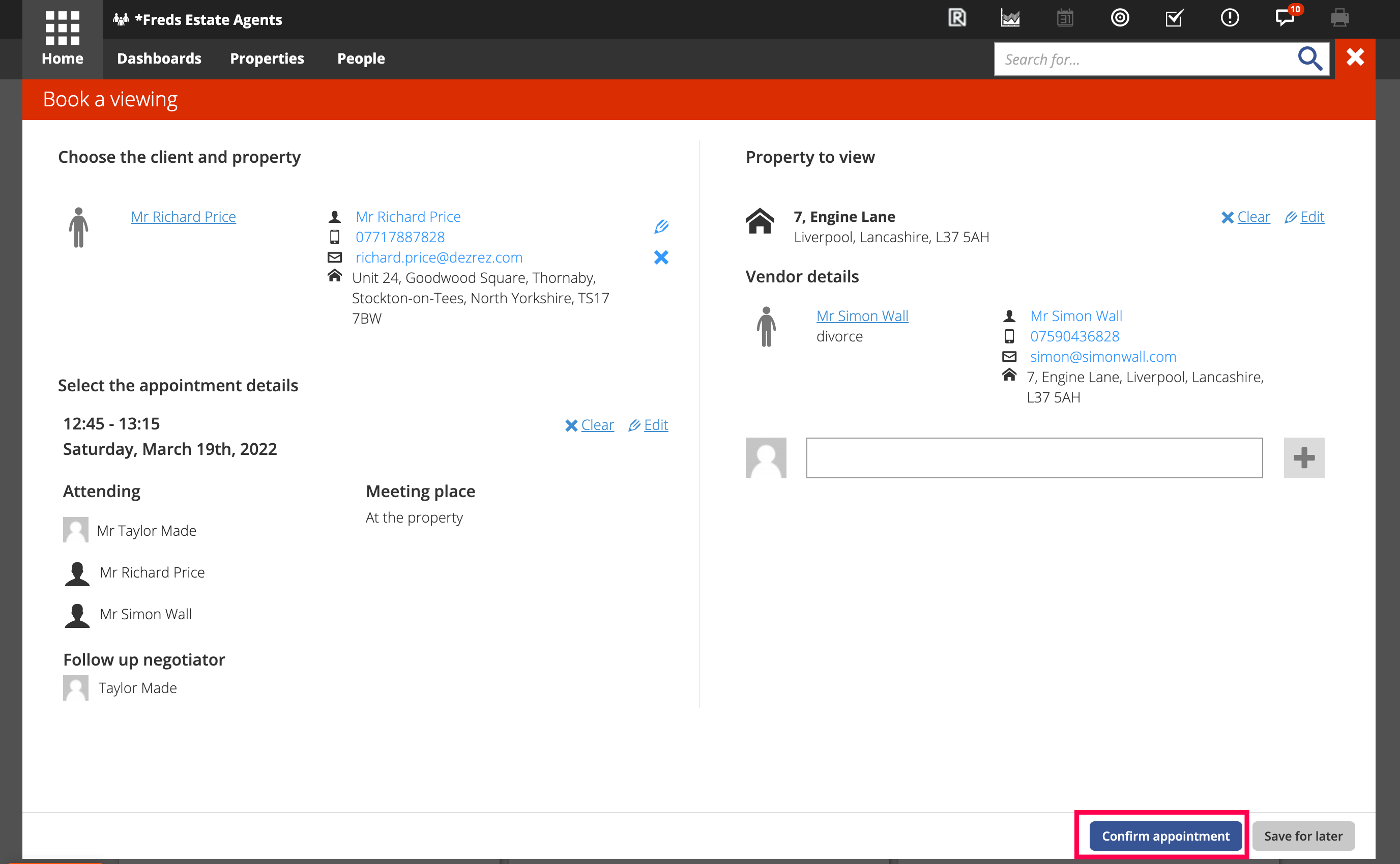Image resolution: width=1400 pixels, height=864 pixels.
Task: Click the divorce text under vendor
Action: click(839, 336)
